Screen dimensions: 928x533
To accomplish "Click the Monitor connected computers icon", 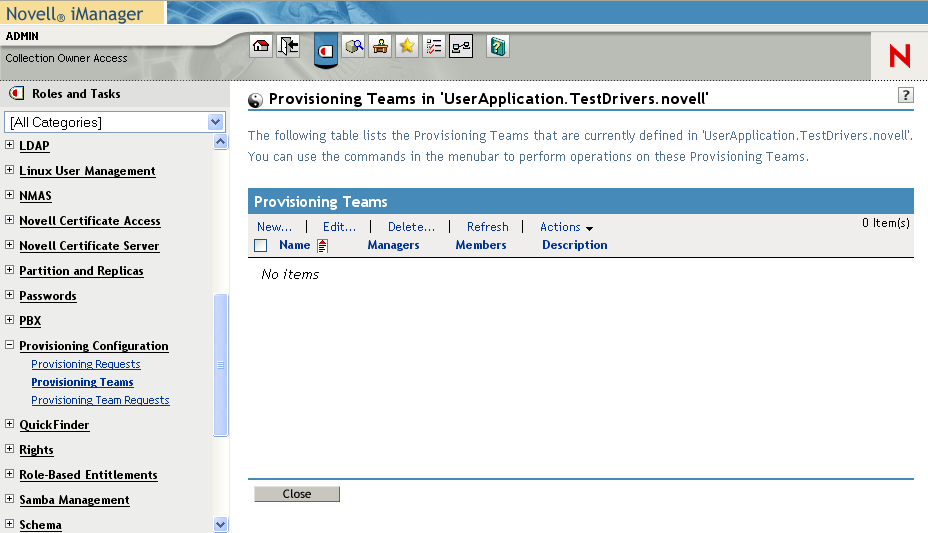I will (461, 46).
